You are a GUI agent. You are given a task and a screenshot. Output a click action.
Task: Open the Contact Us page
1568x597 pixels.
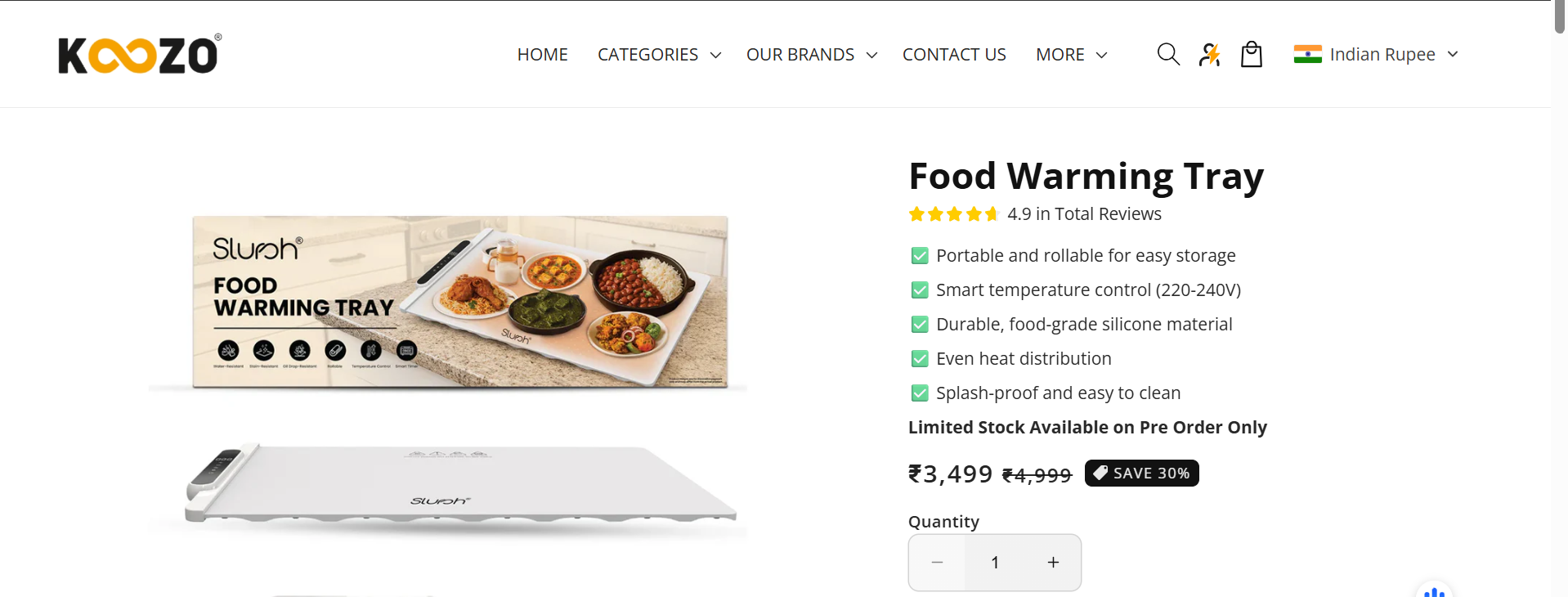tap(954, 55)
